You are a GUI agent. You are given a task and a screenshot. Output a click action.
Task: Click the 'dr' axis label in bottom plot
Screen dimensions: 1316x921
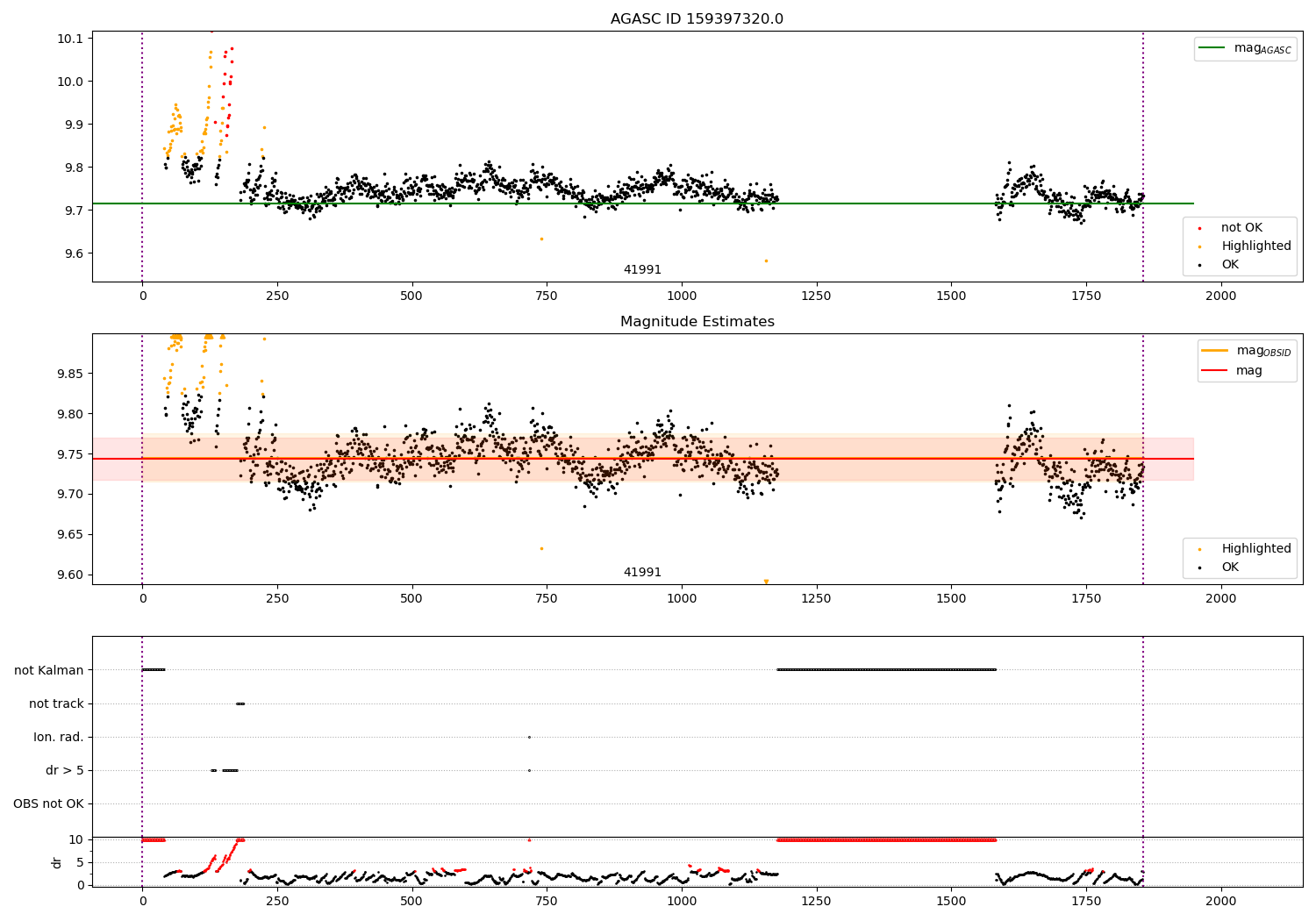57,862
